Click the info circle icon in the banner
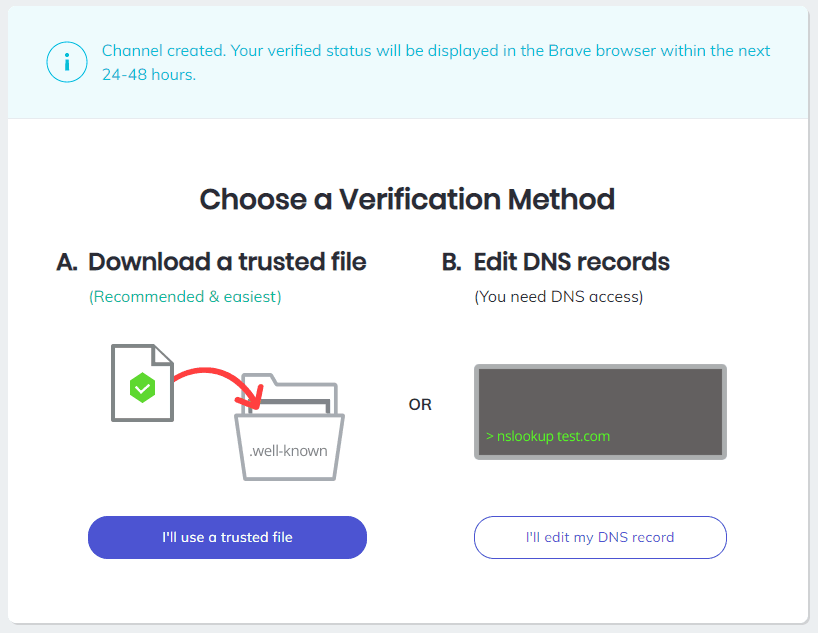Image resolution: width=818 pixels, height=633 pixels. (x=67, y=62)
